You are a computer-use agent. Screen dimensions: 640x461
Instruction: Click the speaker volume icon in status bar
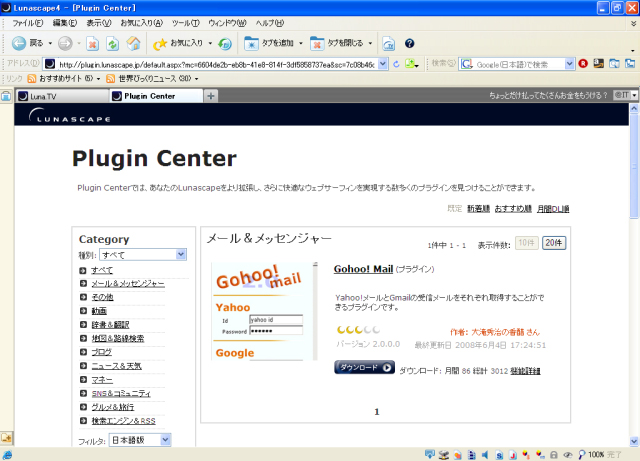coord(485,454)
